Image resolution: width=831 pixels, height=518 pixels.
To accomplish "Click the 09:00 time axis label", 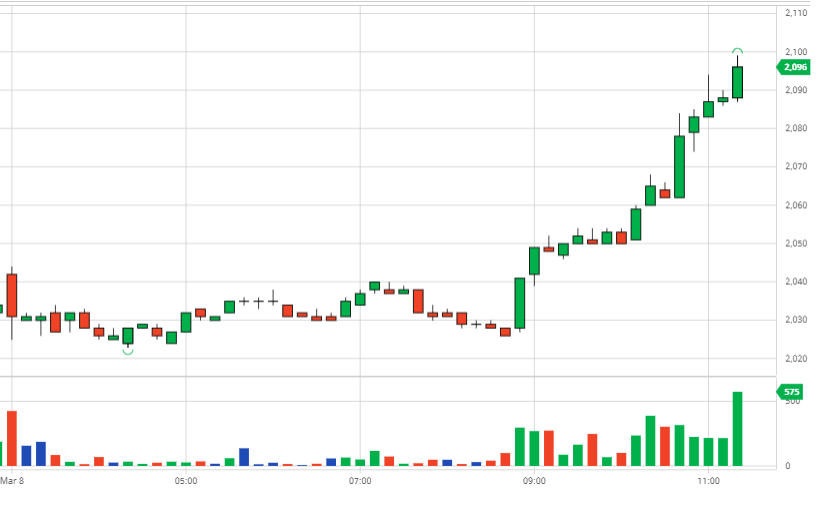I will [534, 481].
